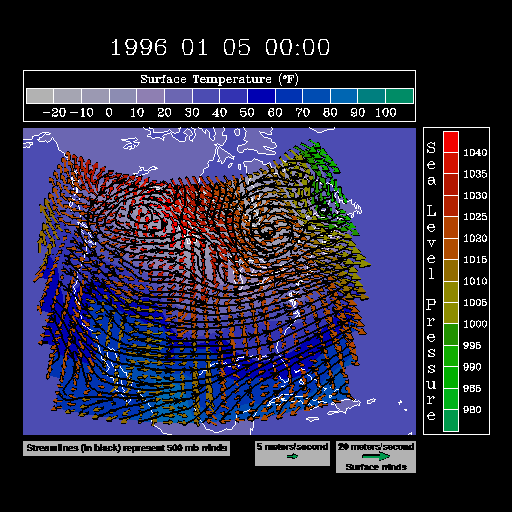Click the 20 meters/second large green arrow

[x=376, y=456]
